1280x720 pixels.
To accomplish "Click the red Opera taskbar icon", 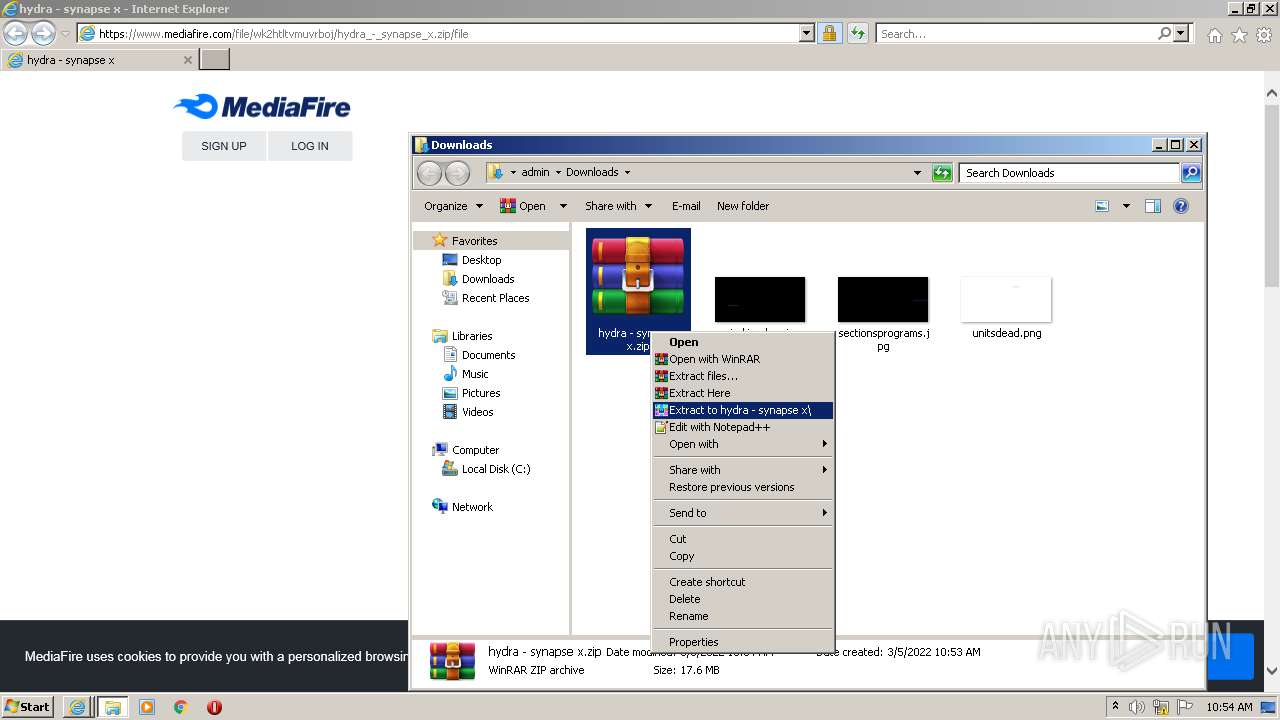I will [214, 707].
